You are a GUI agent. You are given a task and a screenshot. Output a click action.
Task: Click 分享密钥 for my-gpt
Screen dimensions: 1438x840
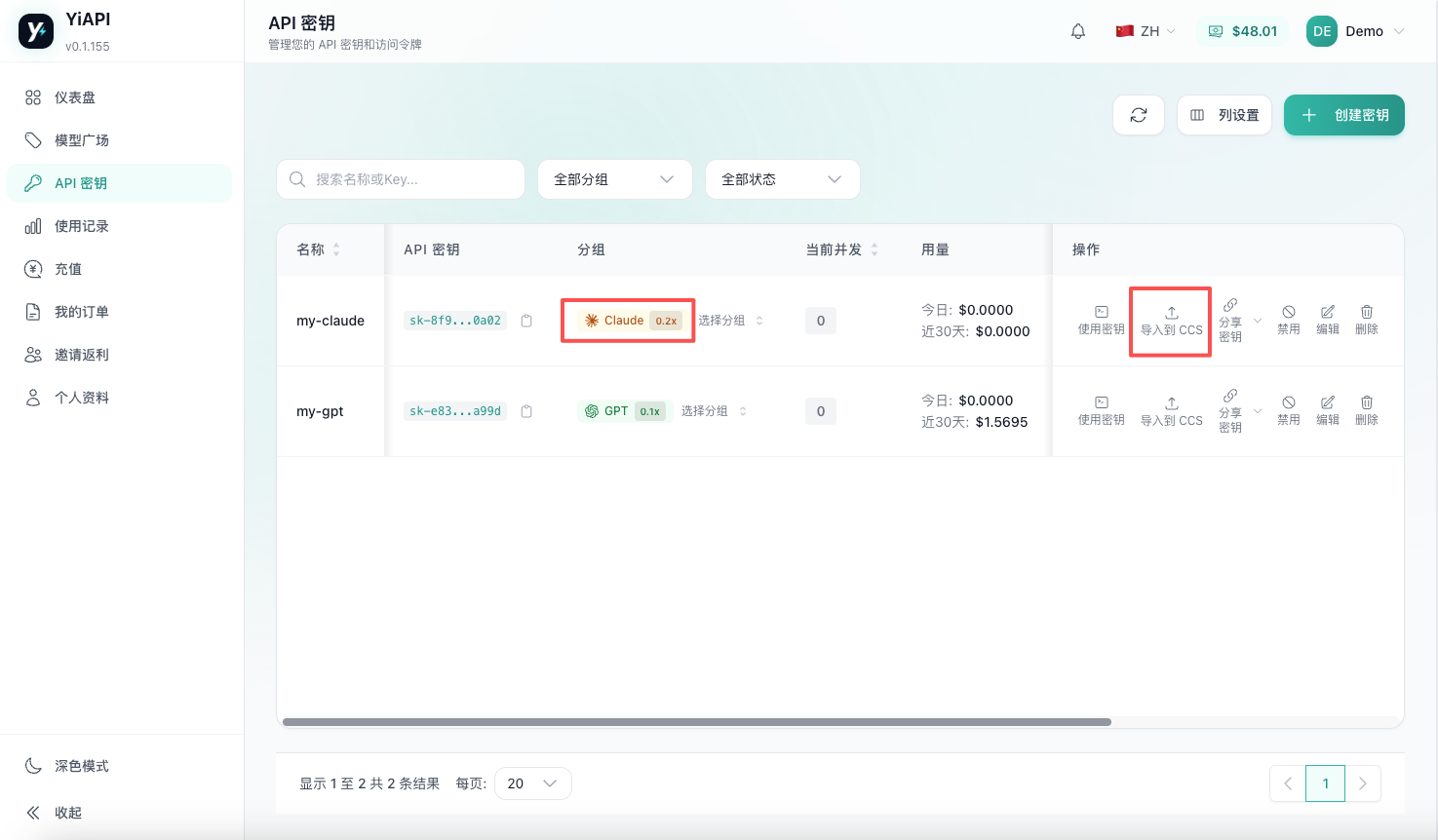pyautogui.click(x=1230, y=411)
